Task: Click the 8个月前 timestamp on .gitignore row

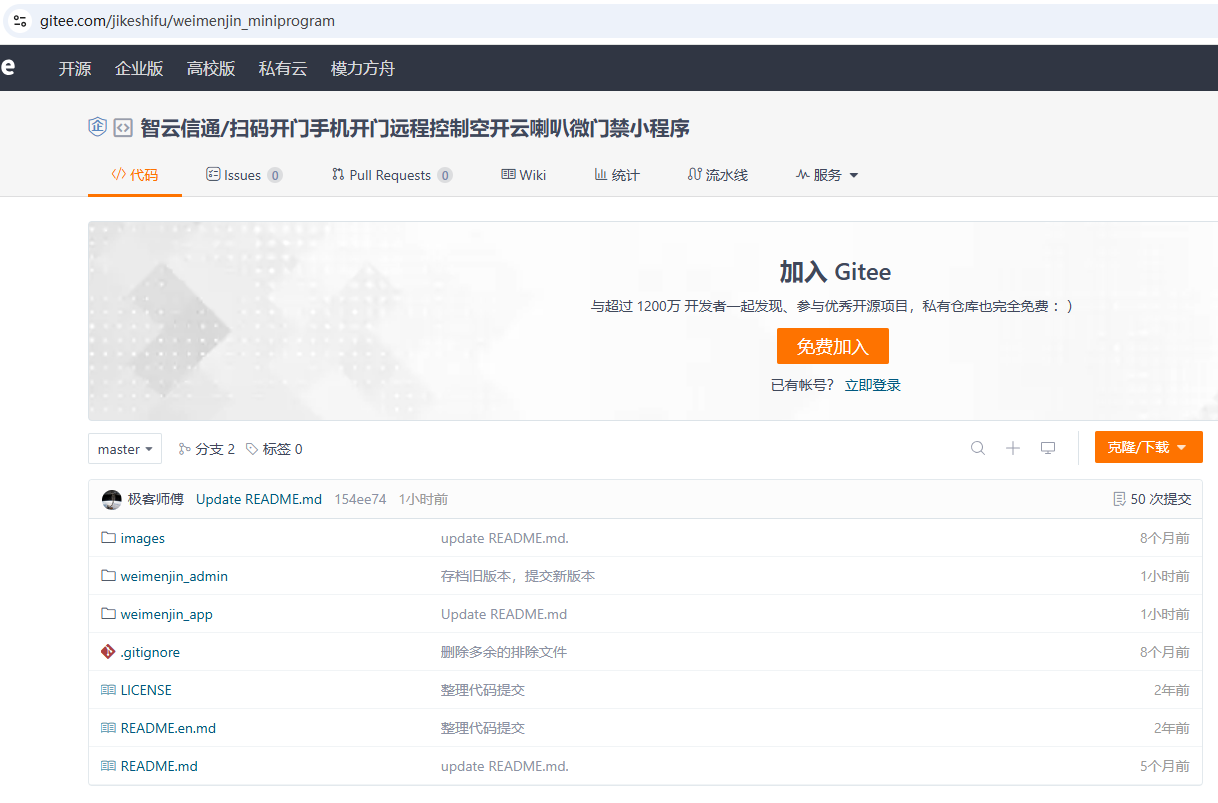Action: pyautogui.click(x=1165, y=652)
